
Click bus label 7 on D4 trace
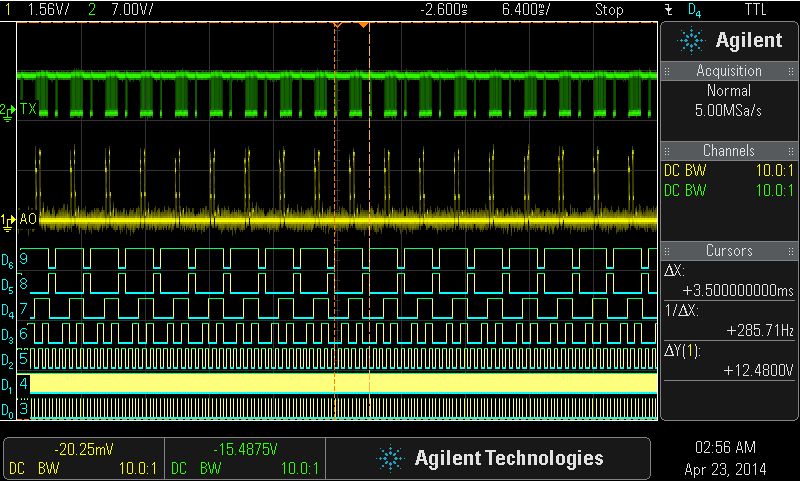coord(24,308)
